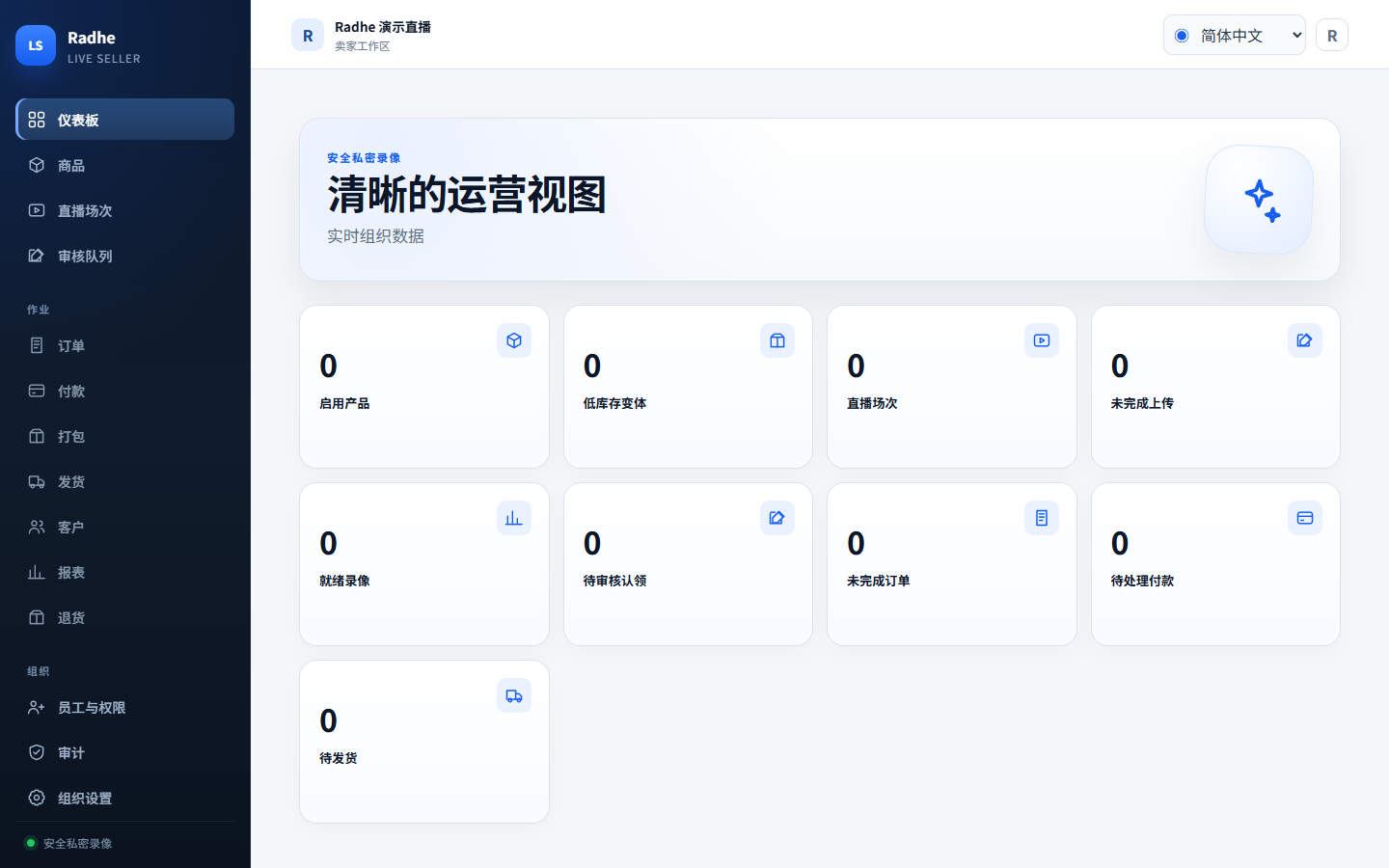Image resolution: width=1389 pixels, height=868 pixels.
Task: Go to 员工与权限 in the sidebar
Action: point(125,707)
